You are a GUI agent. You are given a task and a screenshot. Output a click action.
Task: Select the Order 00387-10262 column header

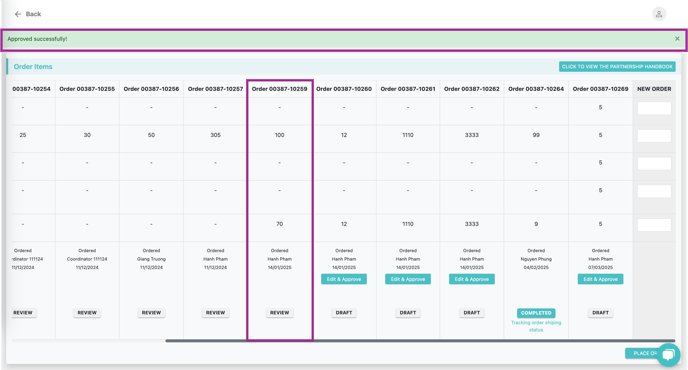(472, 89)
